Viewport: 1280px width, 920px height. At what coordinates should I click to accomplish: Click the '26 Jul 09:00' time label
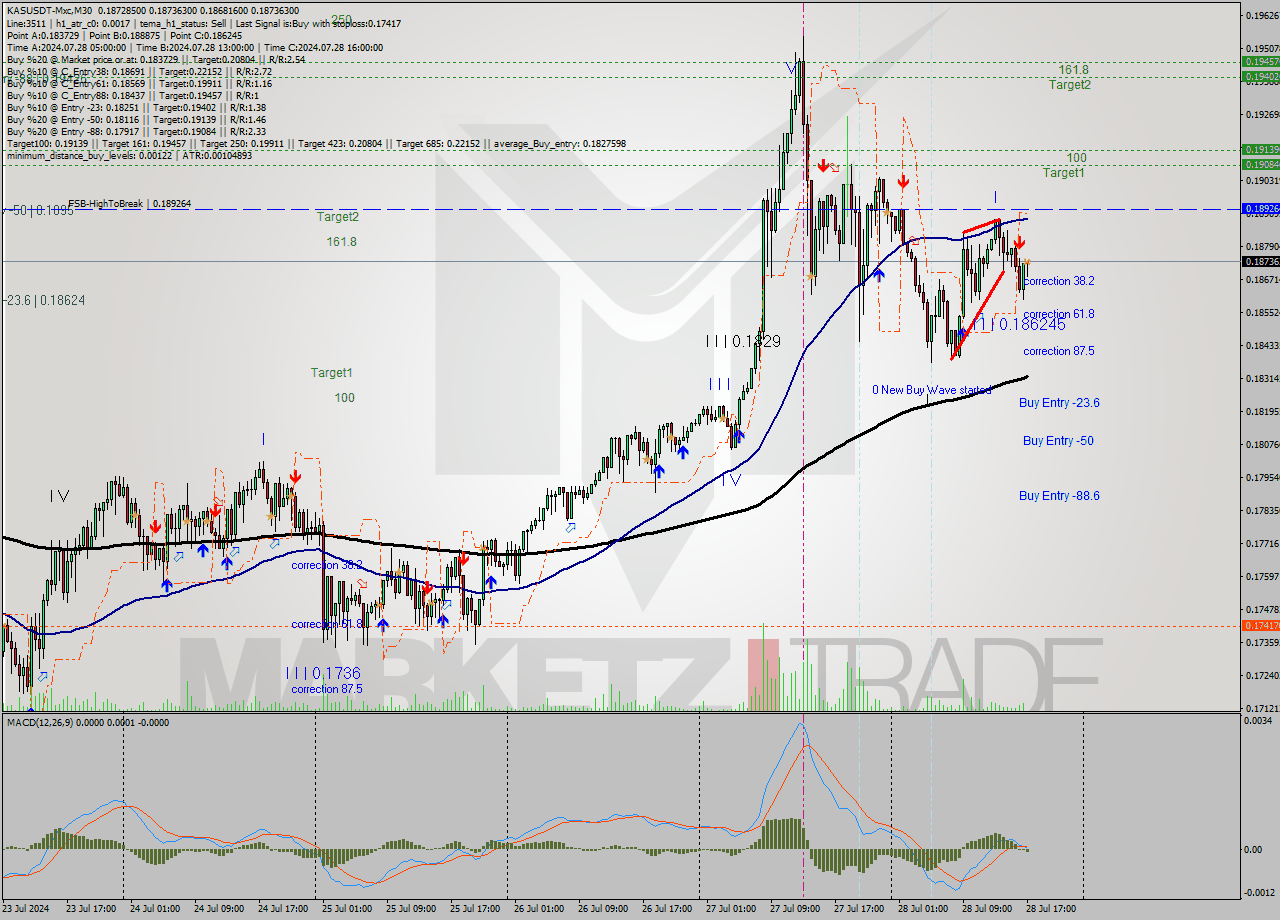603,909
